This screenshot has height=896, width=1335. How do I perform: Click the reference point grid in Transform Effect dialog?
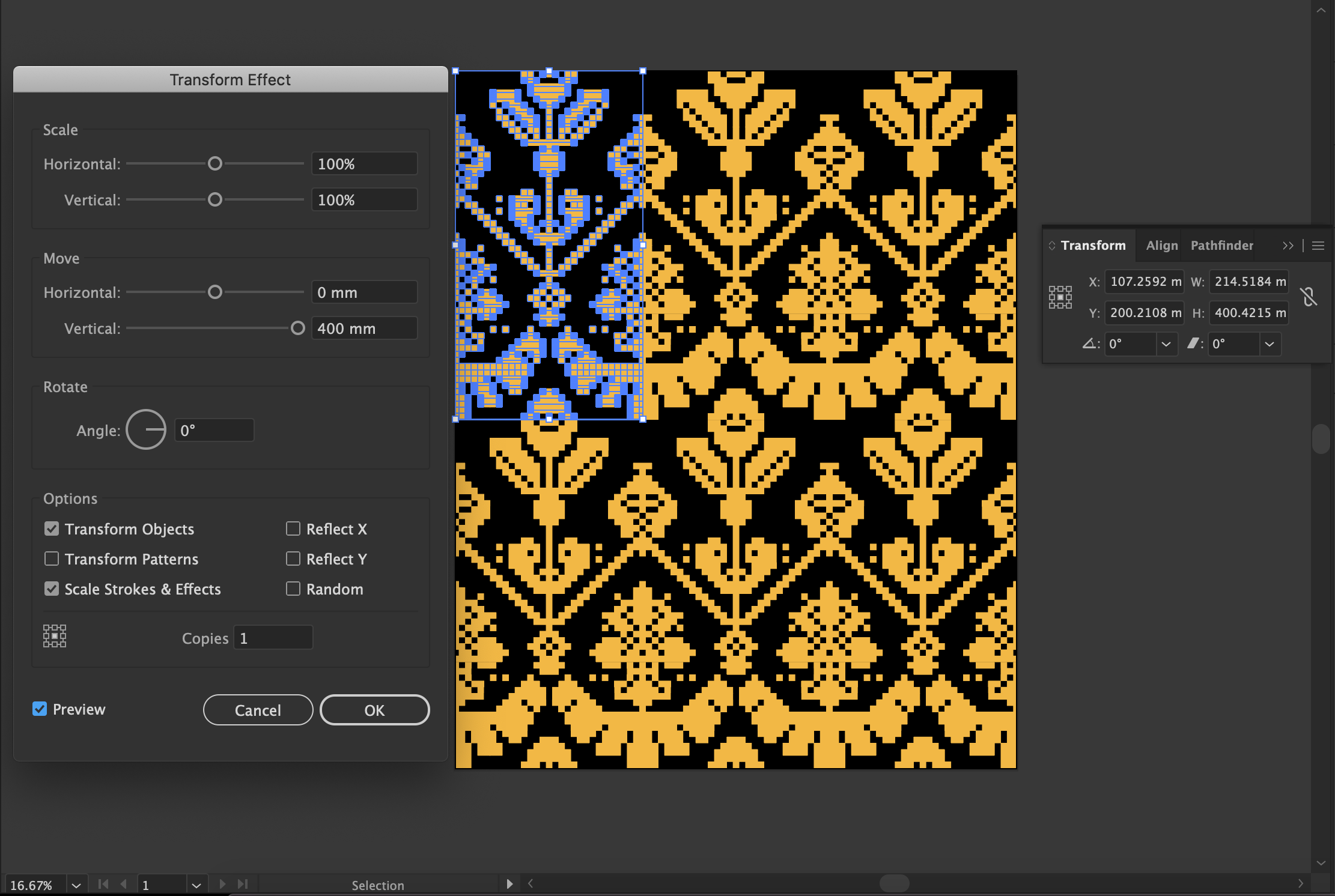point(55,636)
